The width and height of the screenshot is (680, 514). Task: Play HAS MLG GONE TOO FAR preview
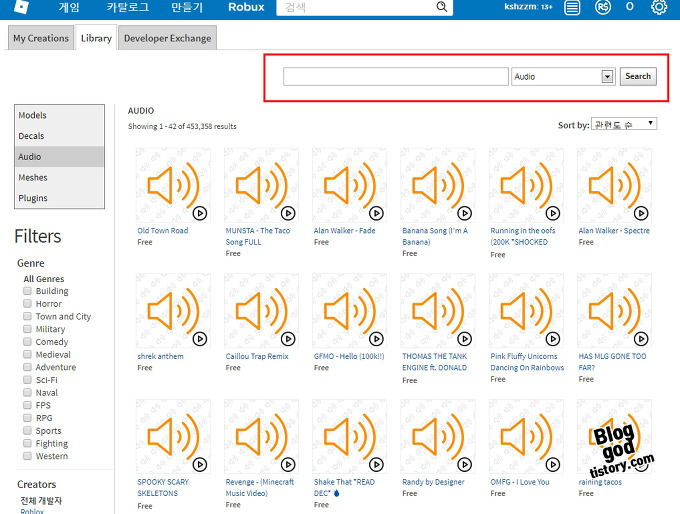(x=641, y=339)
